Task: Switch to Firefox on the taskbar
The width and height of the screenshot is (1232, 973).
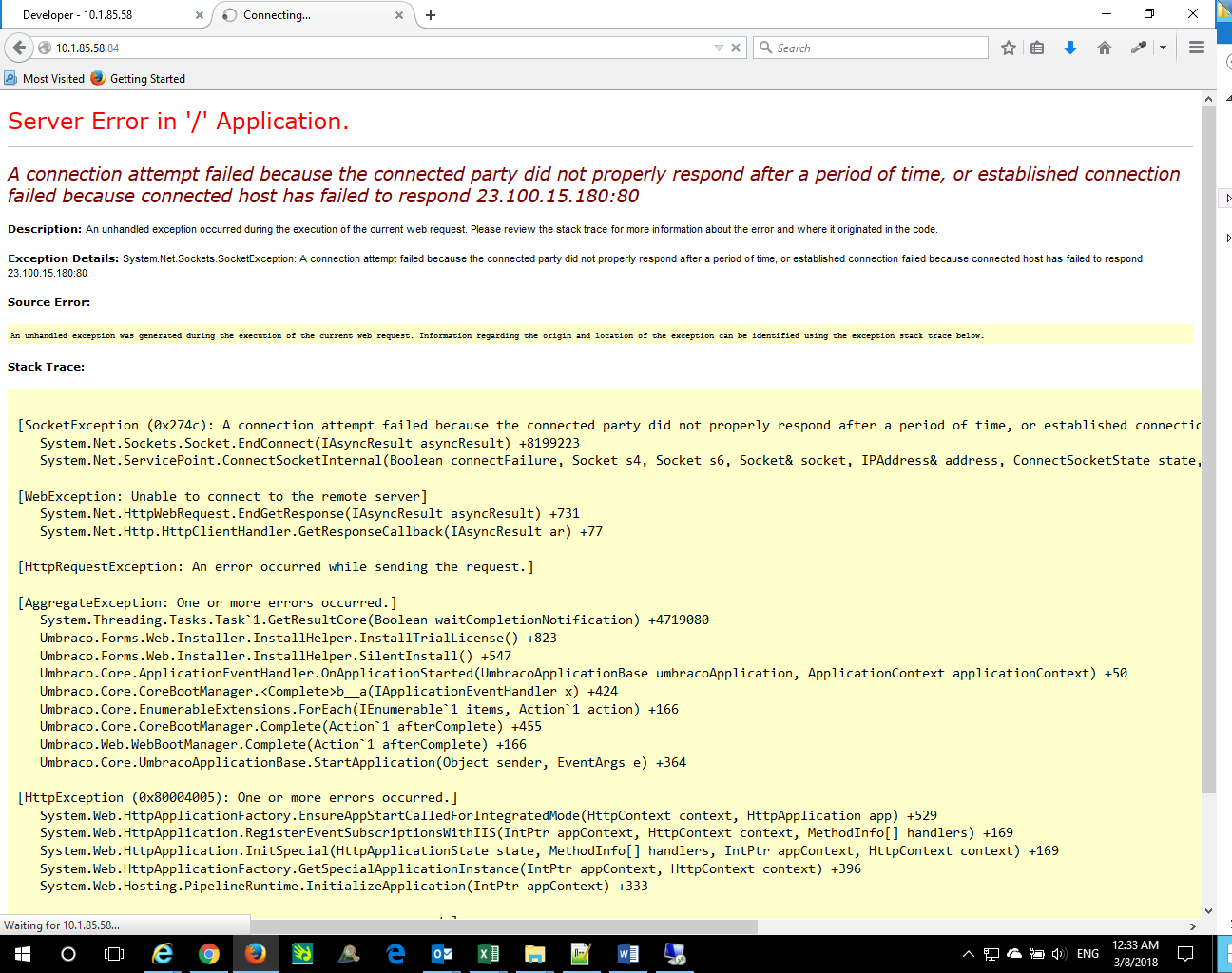Action: pos(256,954)
